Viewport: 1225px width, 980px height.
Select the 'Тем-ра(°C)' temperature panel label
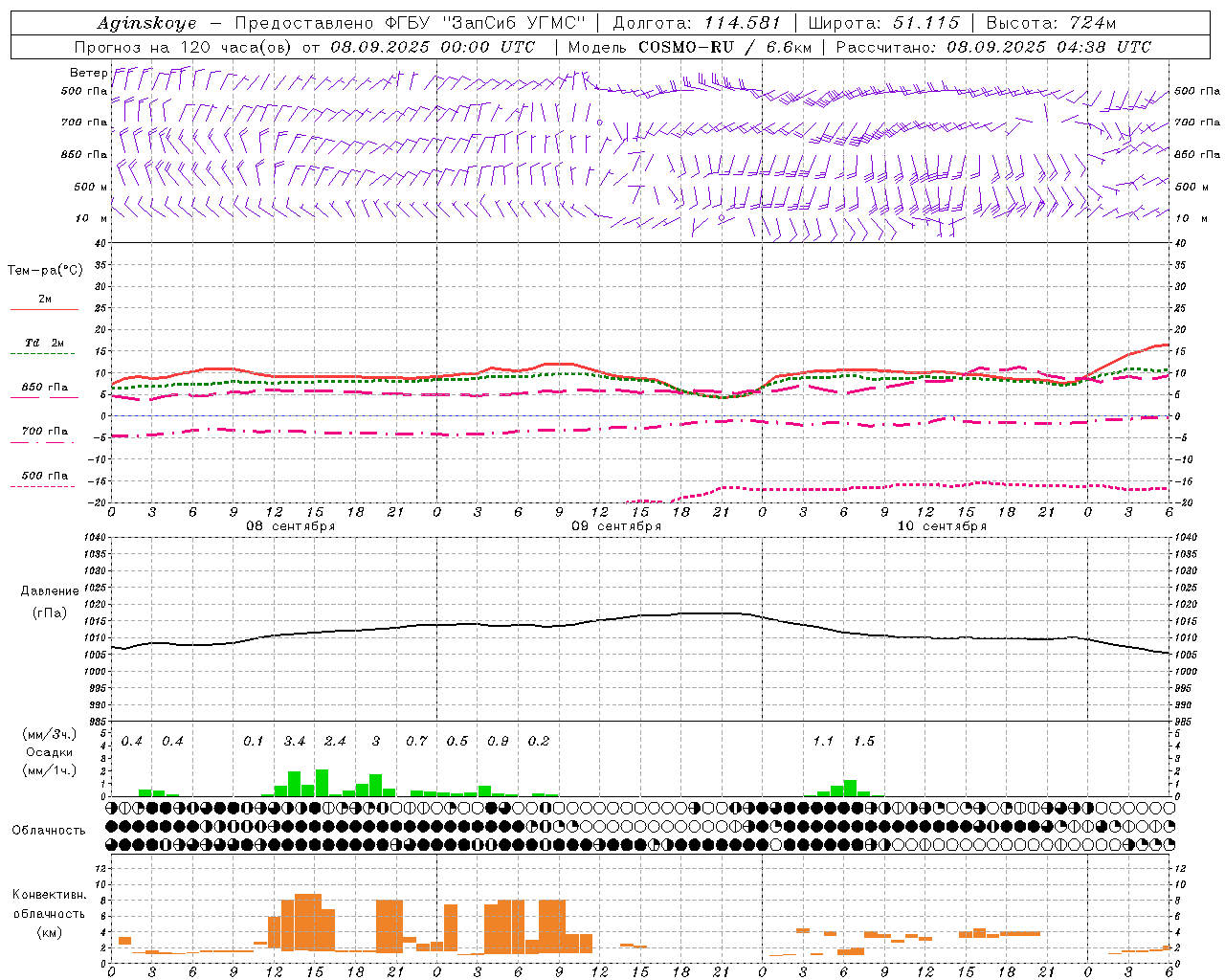point(45,271)
